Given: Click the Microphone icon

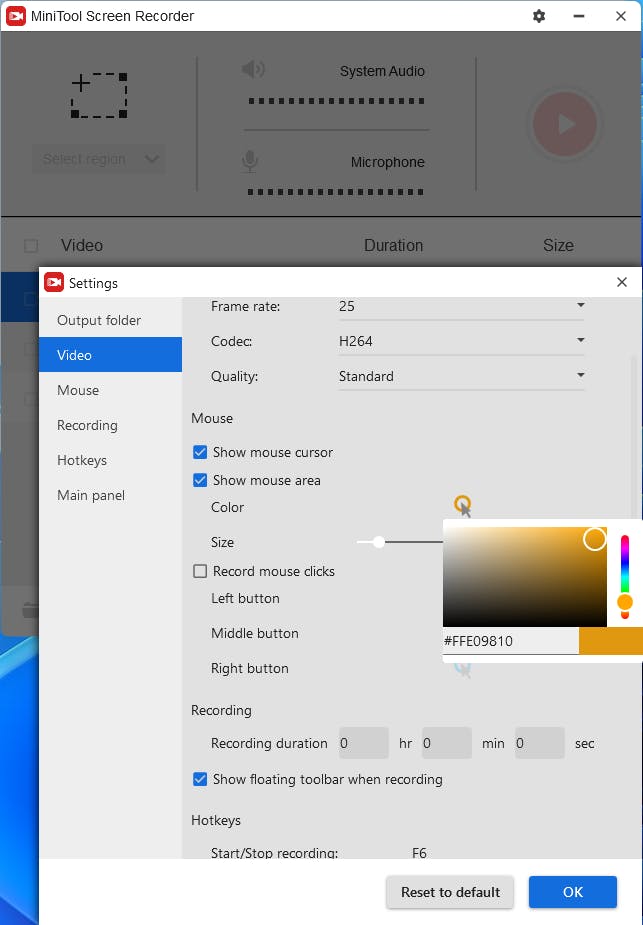Looking at the screenshot, I should coord(251,162).
